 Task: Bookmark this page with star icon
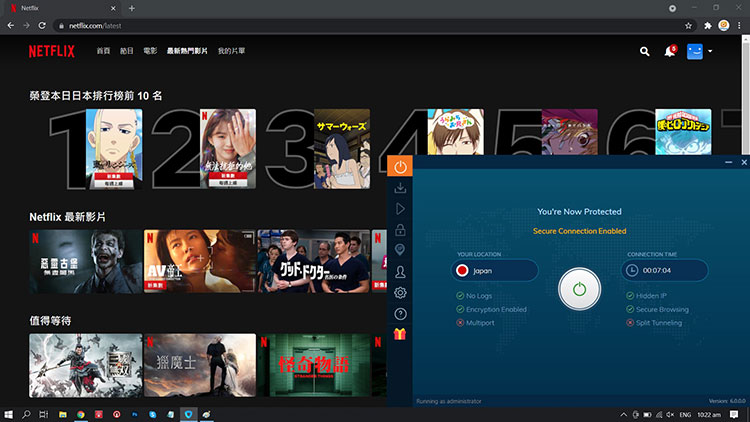688,25
